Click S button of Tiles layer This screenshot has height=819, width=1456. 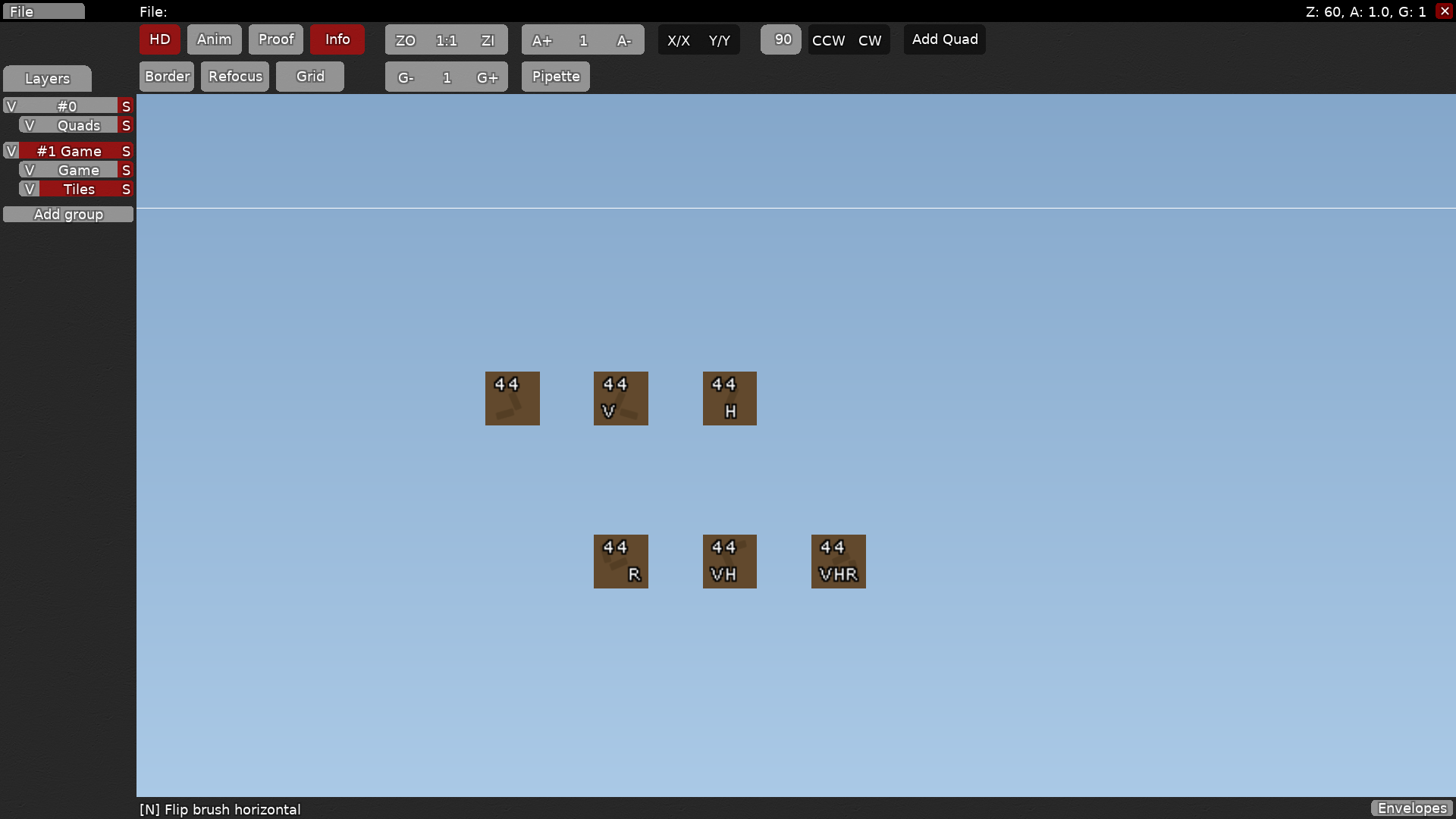coord(126,189)
